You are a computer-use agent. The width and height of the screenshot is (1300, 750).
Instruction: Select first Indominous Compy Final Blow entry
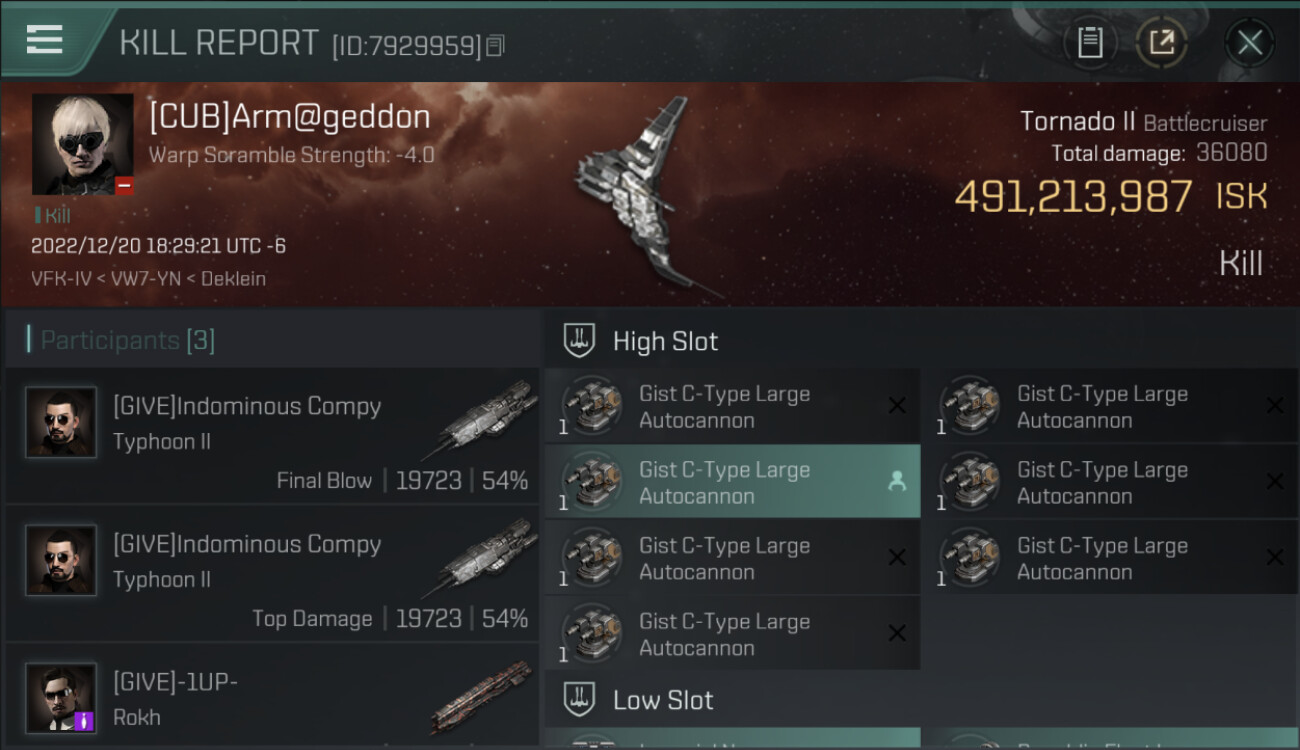click(272, 436)
